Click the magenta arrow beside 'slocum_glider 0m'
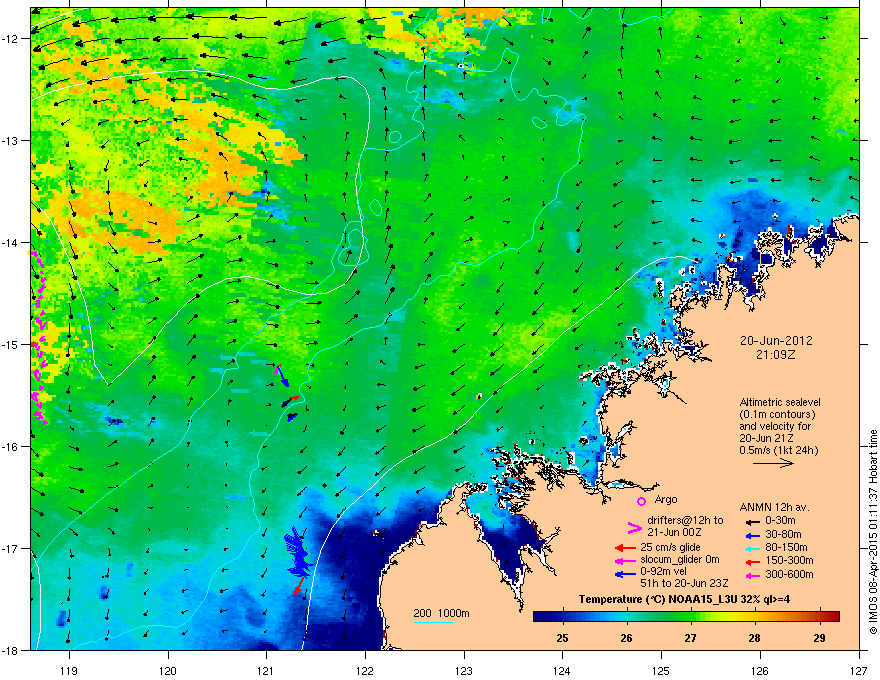Image resolution: width=880 pixels, height=680 pixels. 625,560
